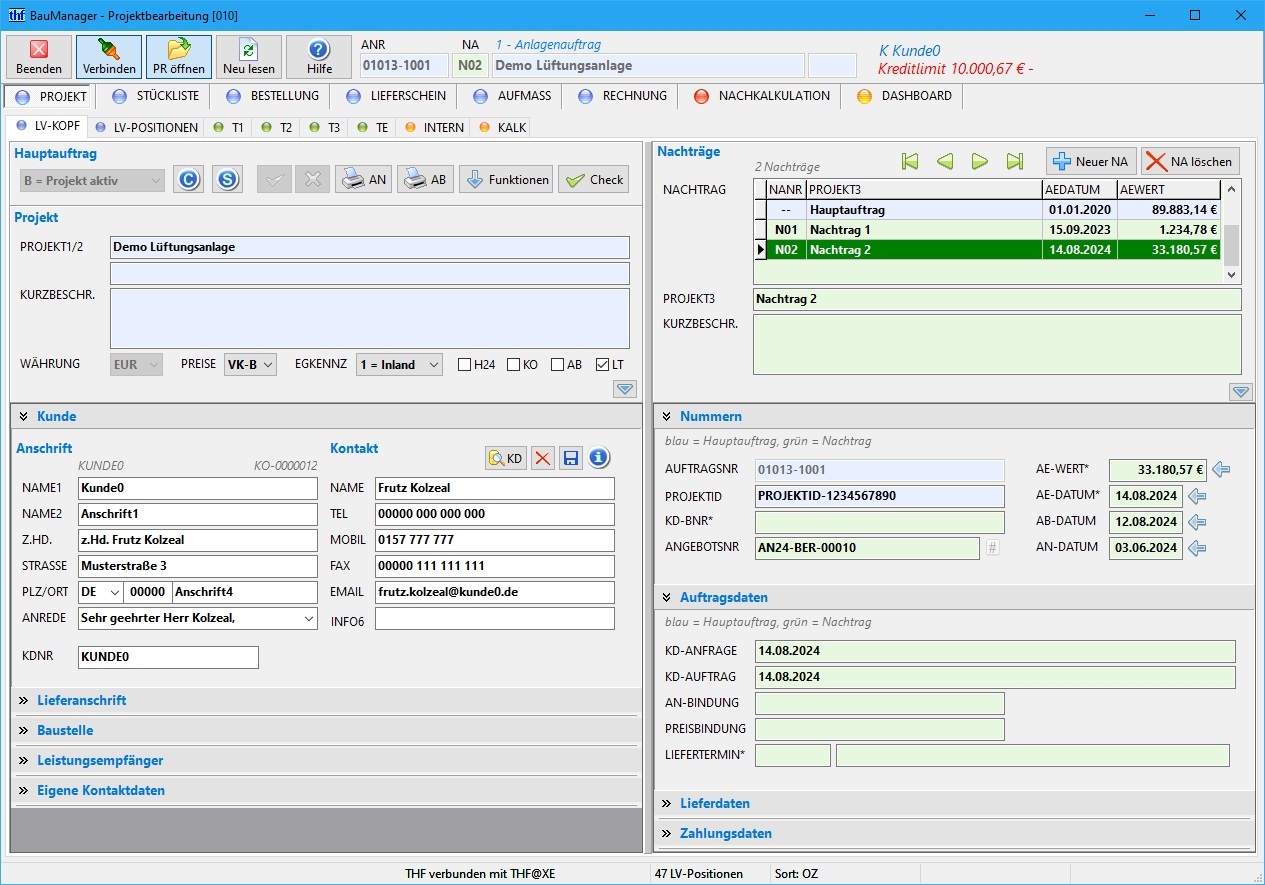
Task: Toggle the KO checkbox
Action: (513, 365)
